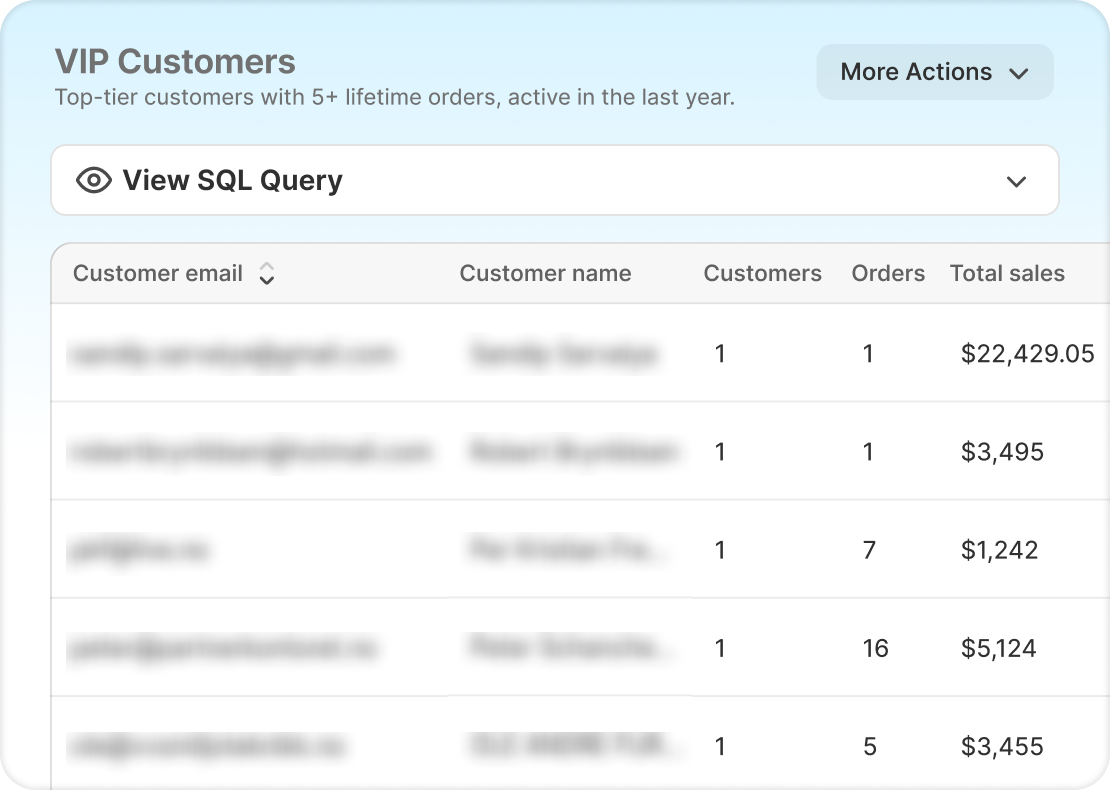Image resolution: width=1110 pixels, height=790 pixels.
Task: Click the Customer name column header
Action: tap(545, 274)
